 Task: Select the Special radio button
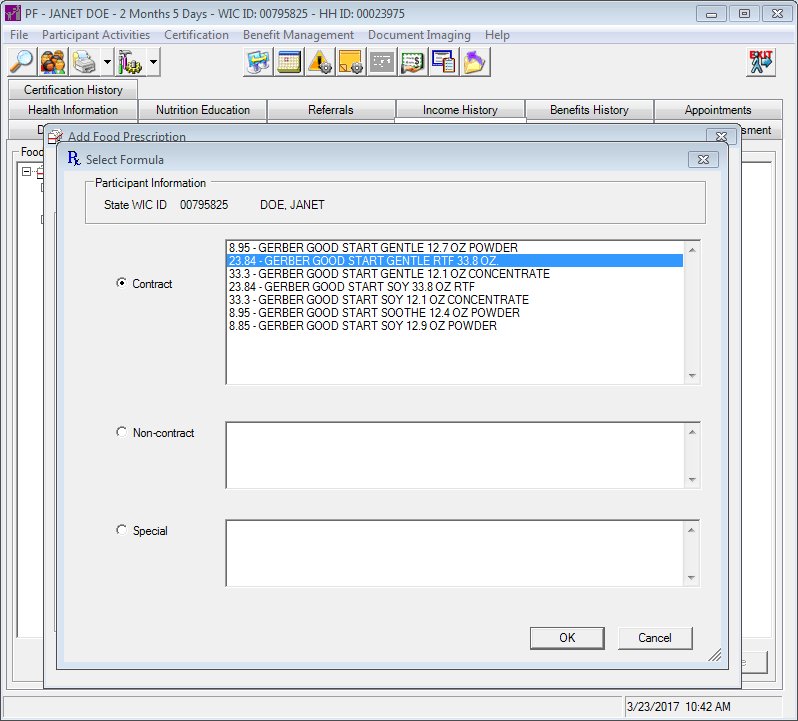pos(121,530)
